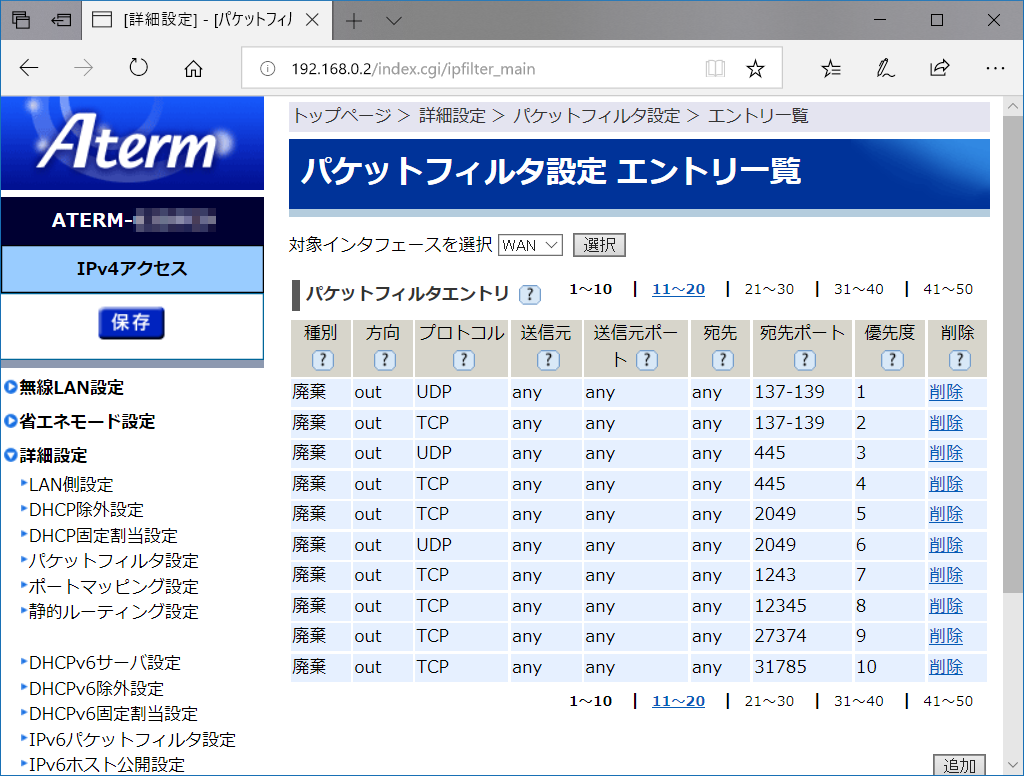Viewport: 1024px width, 776px height.
Task: Open the tabs you've set aside
Action: pos(21,20)
